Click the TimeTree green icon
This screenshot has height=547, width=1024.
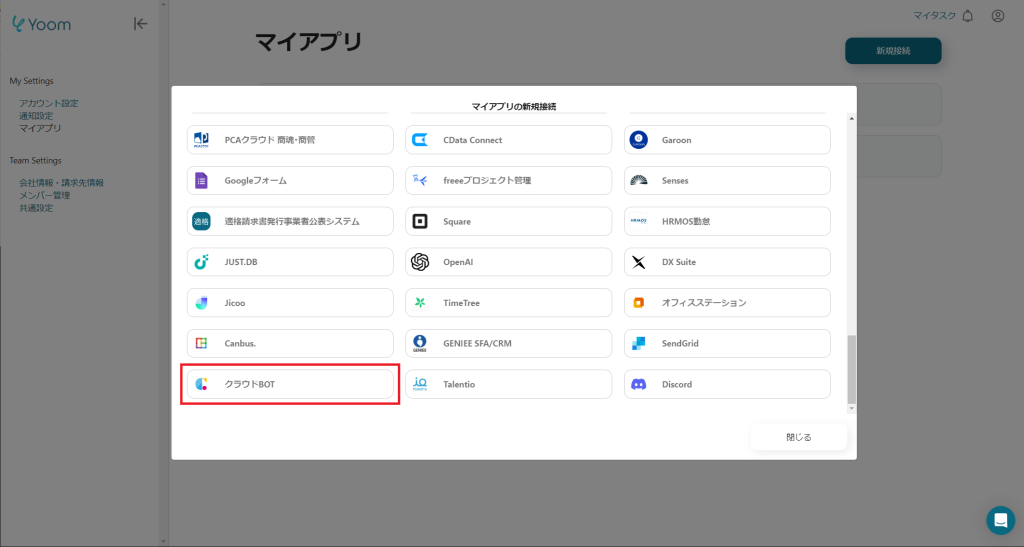(x=420, y=303)
